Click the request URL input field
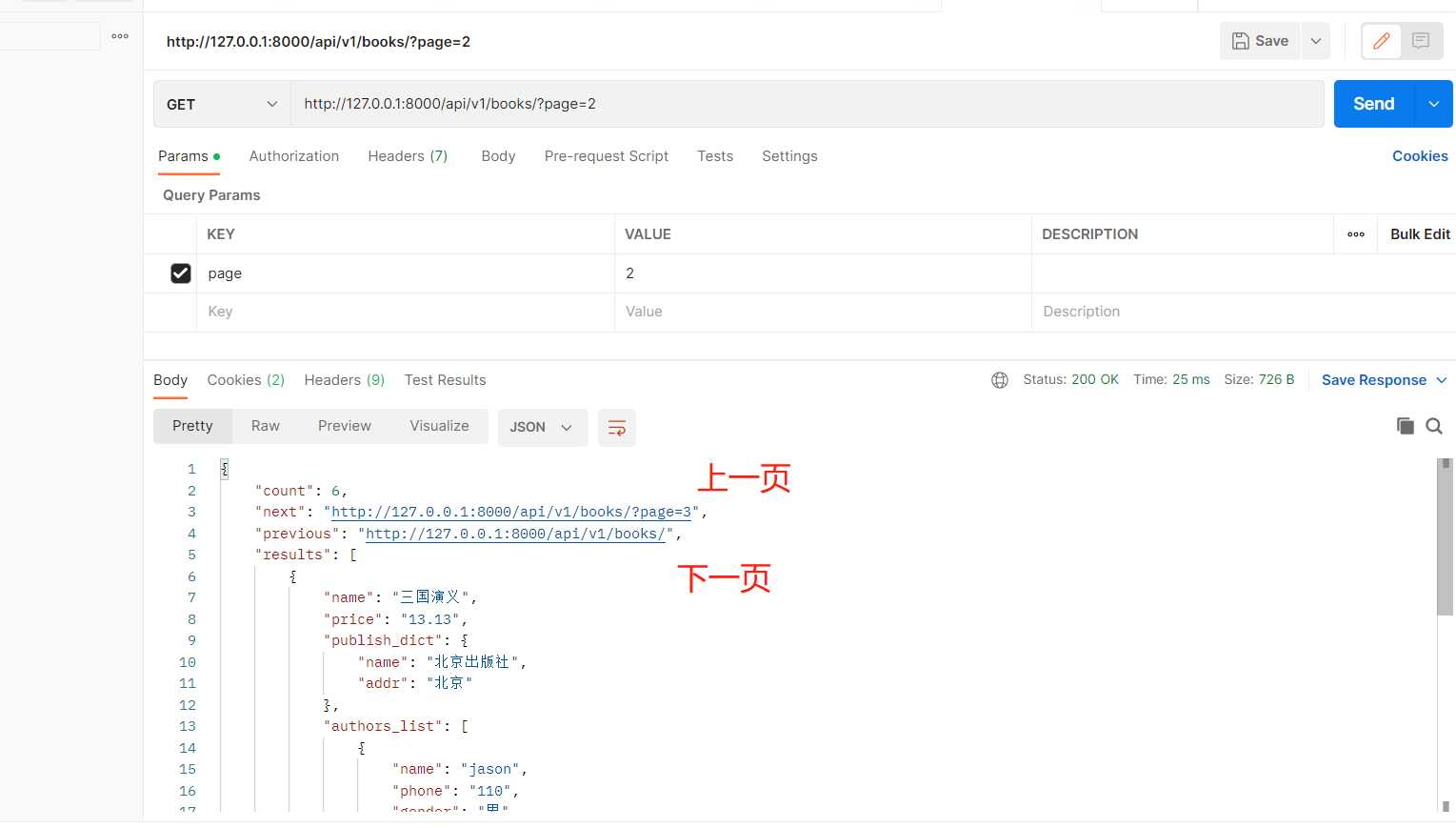Screen dimensions: 1456x828 click(x=808, y=104)
